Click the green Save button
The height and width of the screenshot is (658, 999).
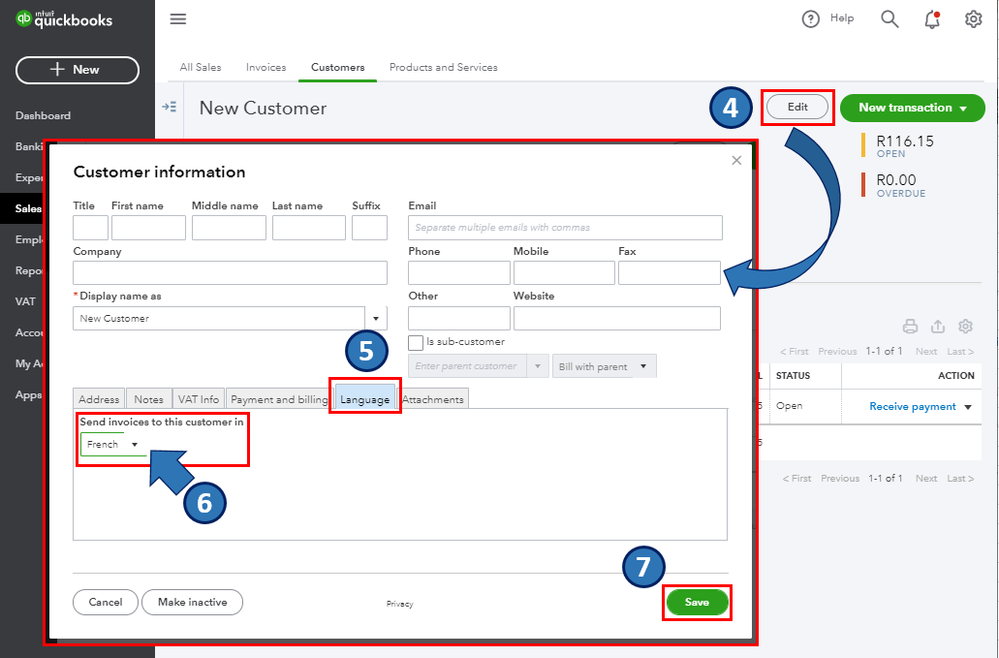coord(696,603)
